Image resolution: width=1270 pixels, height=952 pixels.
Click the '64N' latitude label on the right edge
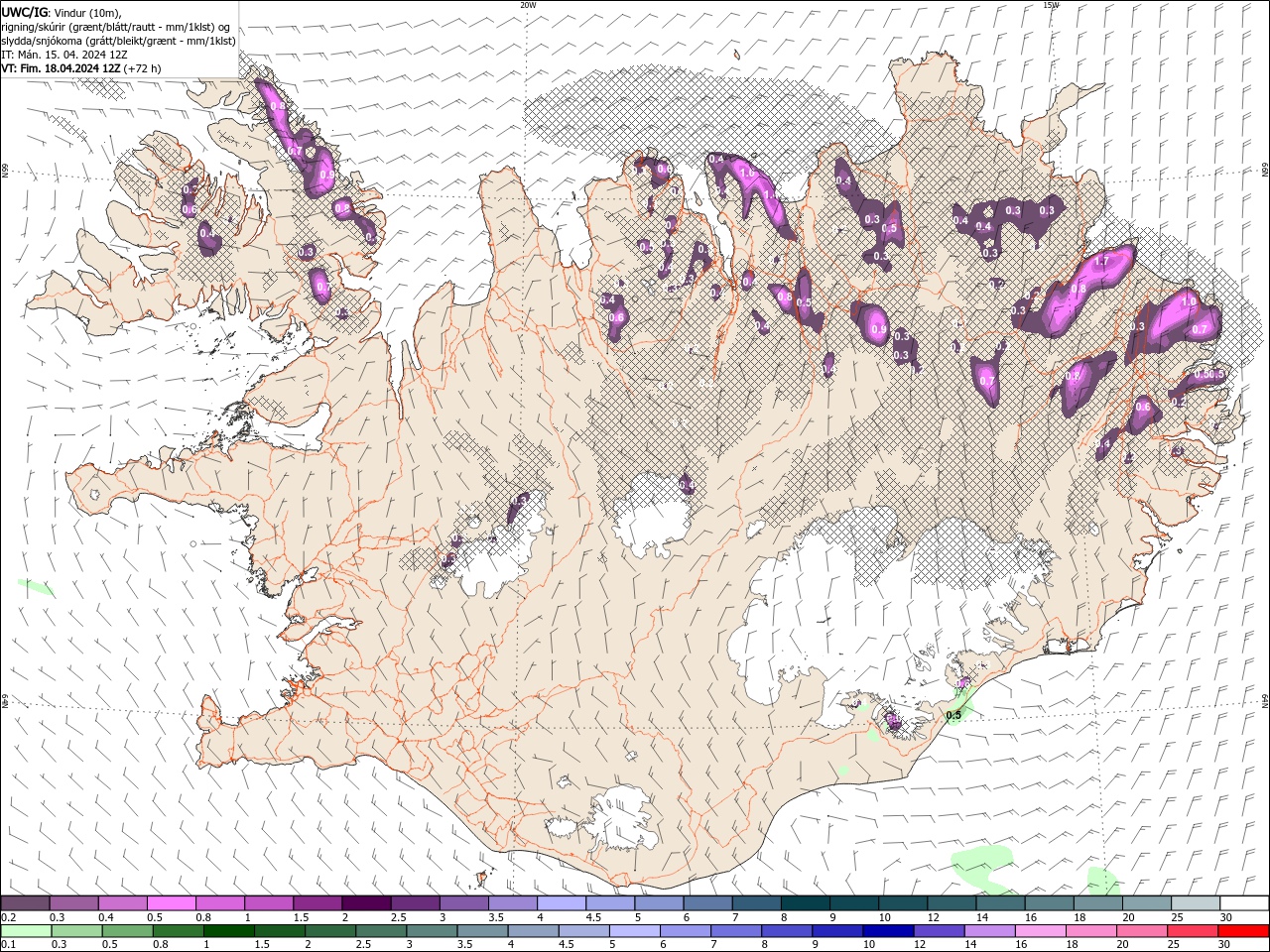pos(1265,701)
